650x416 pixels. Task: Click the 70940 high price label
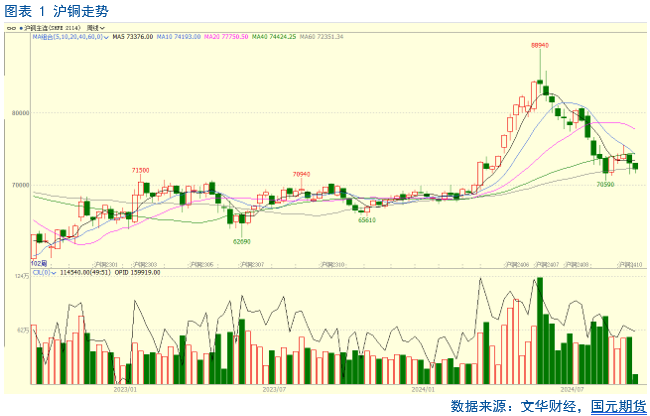click(301, 174)
